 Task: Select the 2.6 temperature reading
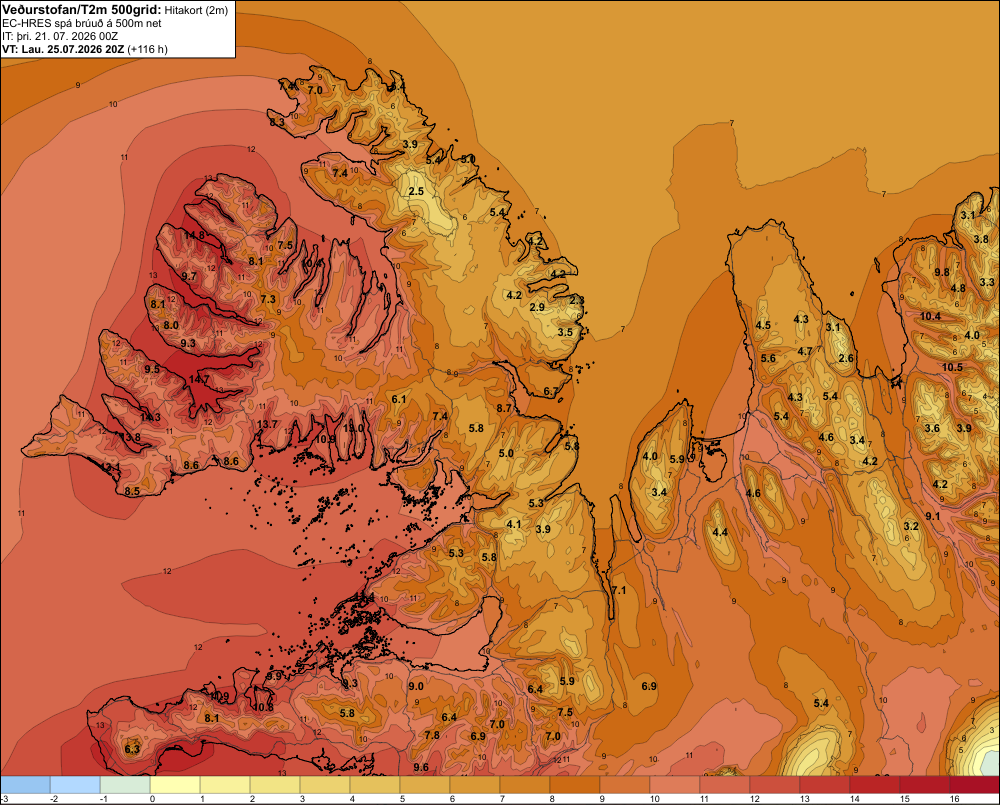point(846,358)
